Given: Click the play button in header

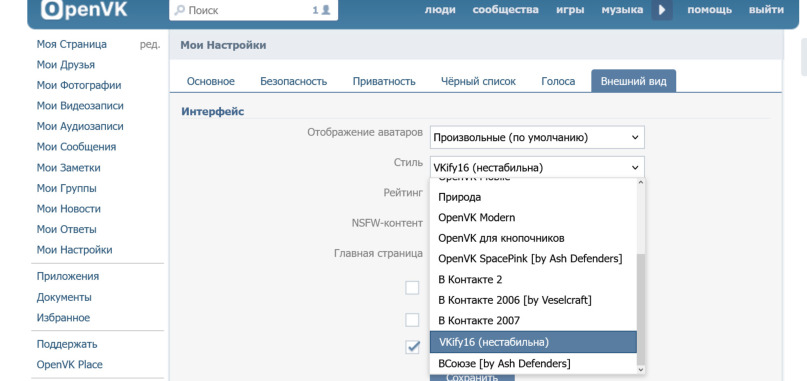Looking at the screenshot, I should point(662,10).
